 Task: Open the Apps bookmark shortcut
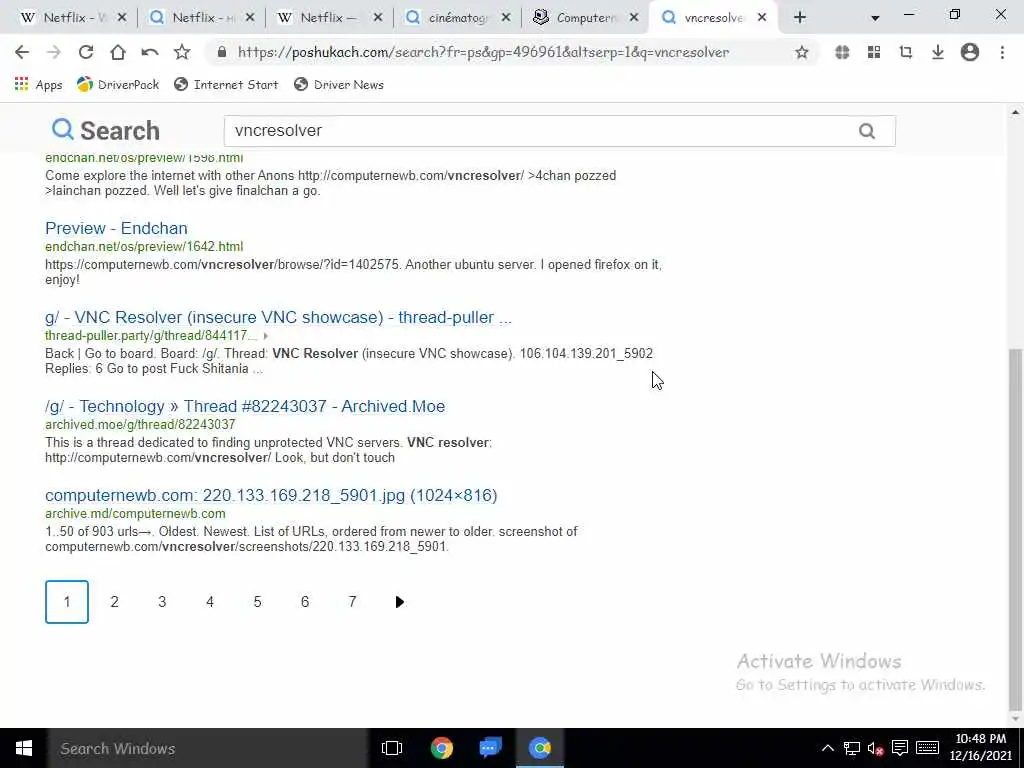[39, 84]
